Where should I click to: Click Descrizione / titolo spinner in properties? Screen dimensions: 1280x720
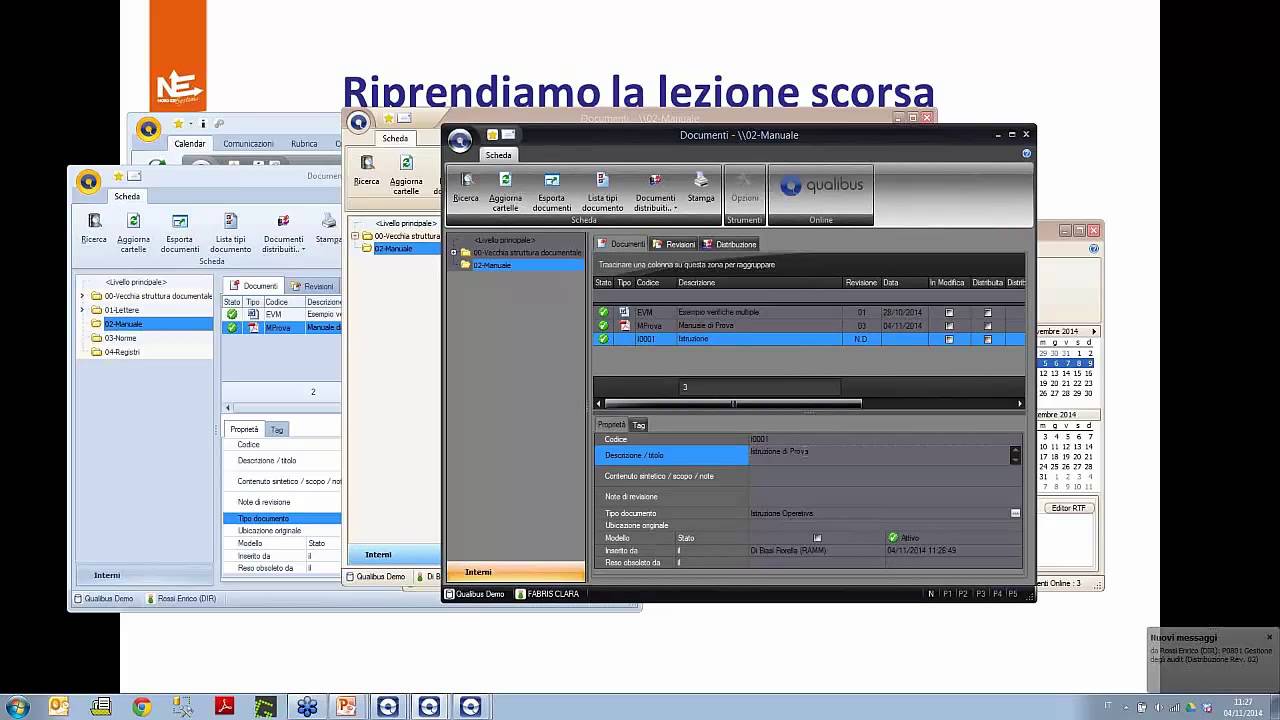[x=1015, y=455]
